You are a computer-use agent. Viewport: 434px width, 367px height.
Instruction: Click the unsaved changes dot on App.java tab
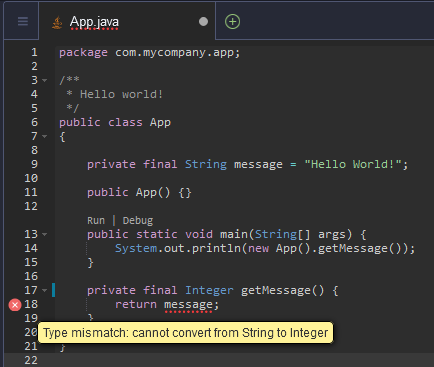tap(203, 22)
